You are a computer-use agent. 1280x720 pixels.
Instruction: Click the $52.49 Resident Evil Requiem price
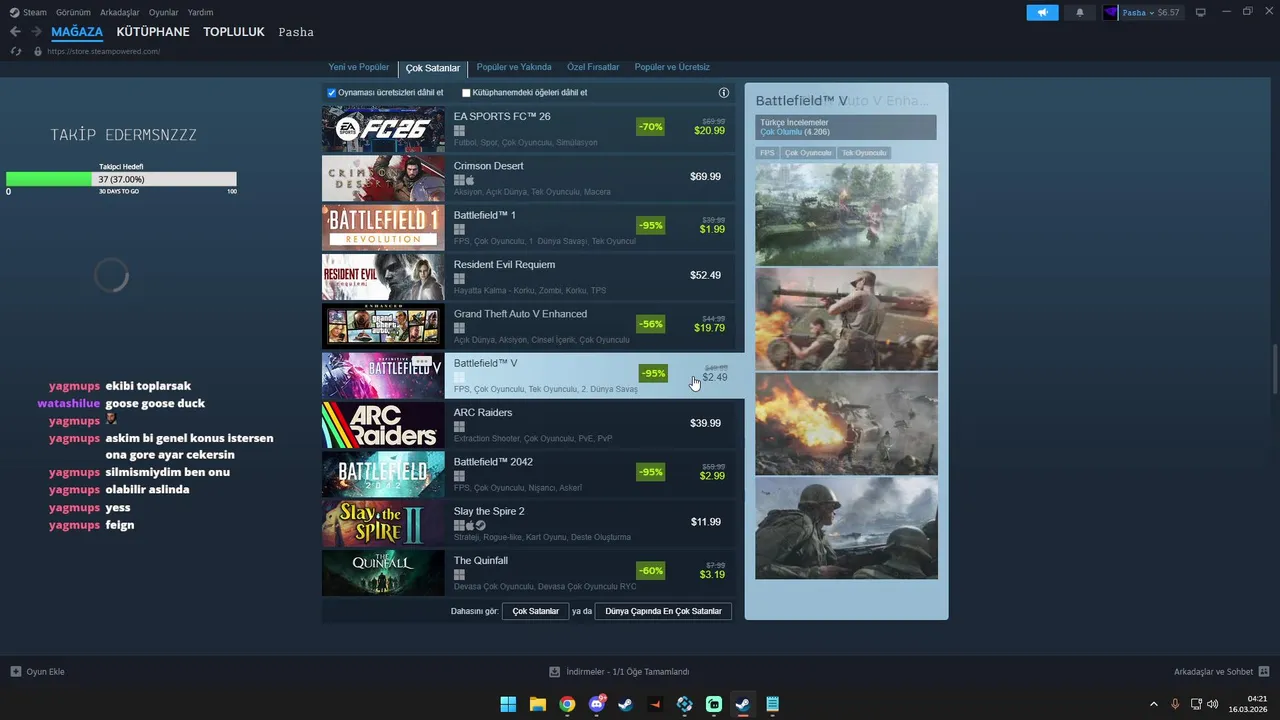[x=705, y=276]
